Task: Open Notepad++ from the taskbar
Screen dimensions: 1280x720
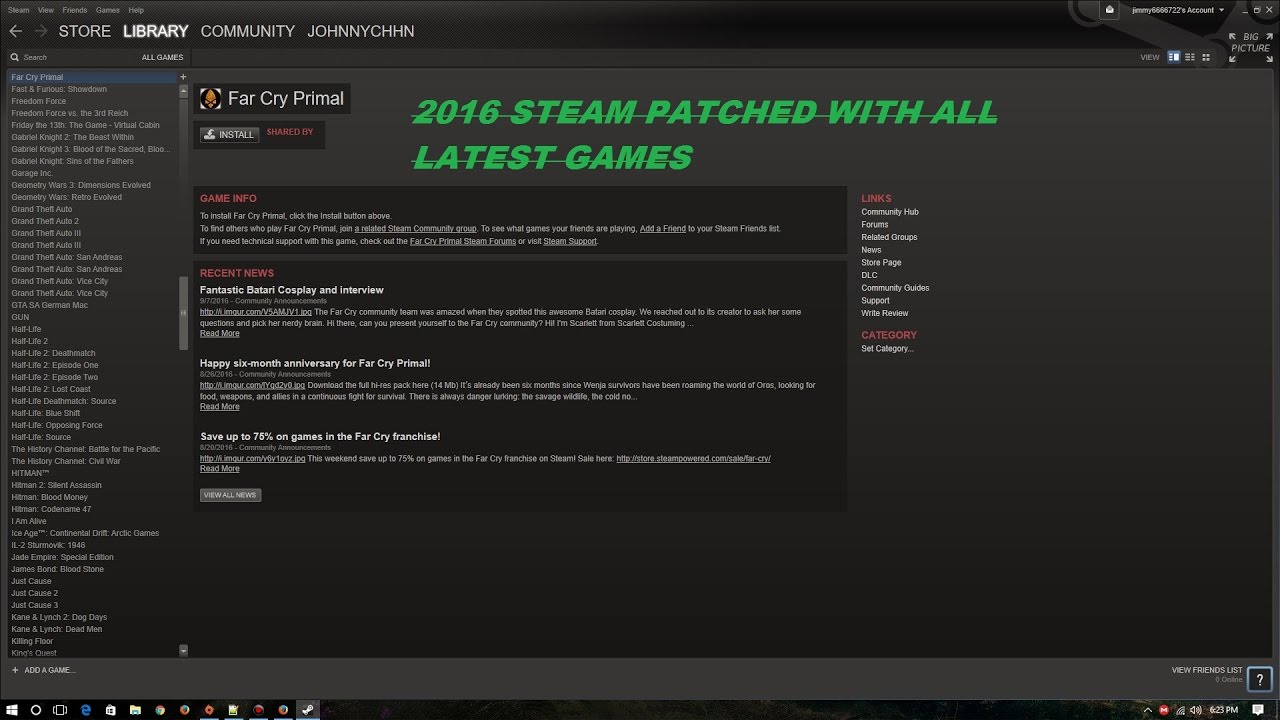Action: (233, 710)
